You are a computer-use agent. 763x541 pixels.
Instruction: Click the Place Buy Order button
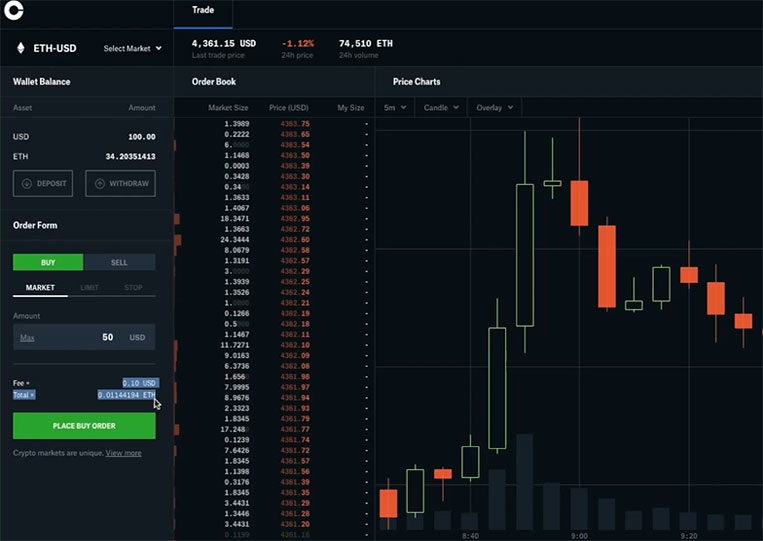pyautogui.click(x=84, y=426)
